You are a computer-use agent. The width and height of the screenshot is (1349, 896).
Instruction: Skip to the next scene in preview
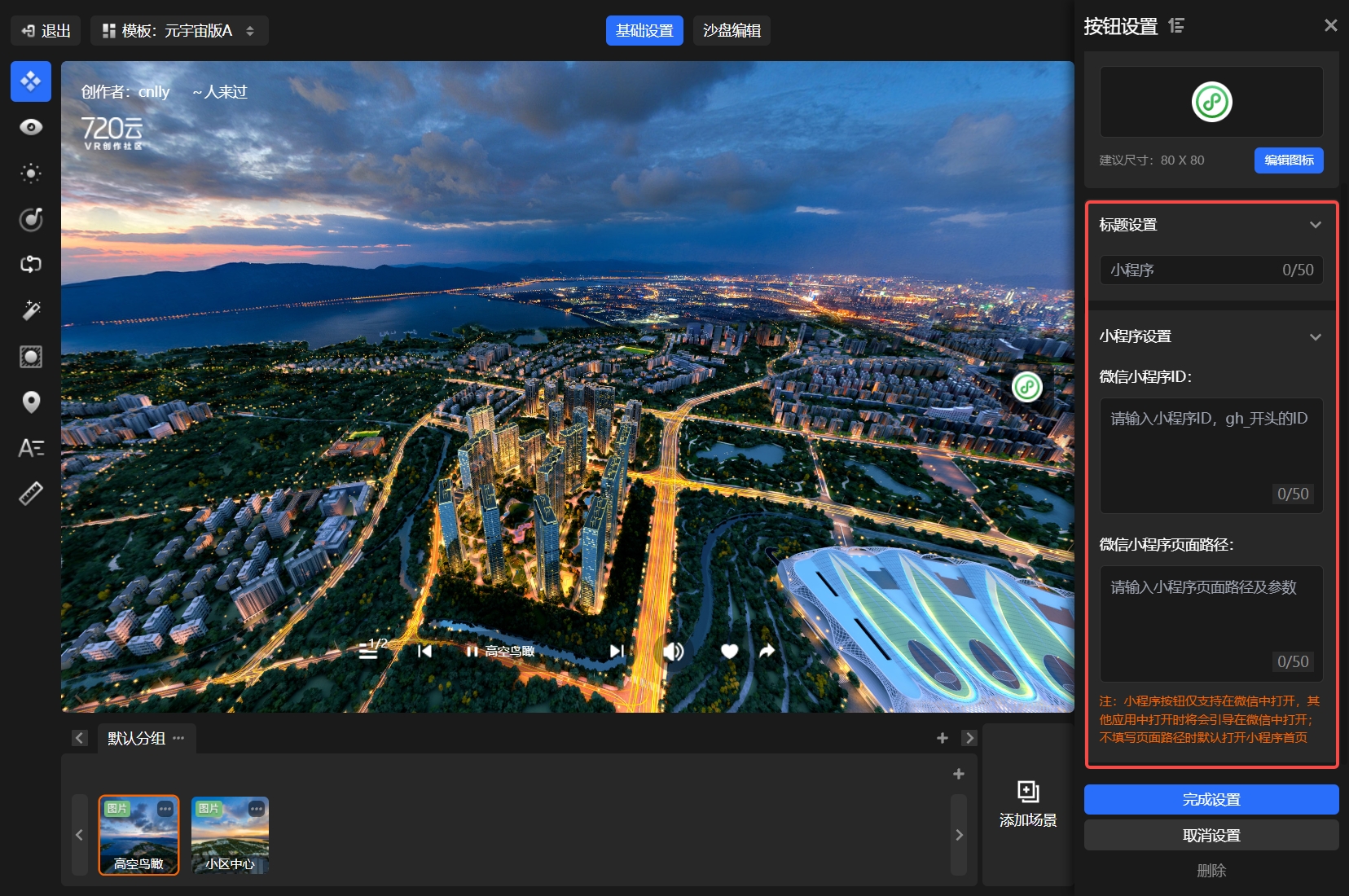click(x=617, y=651)
